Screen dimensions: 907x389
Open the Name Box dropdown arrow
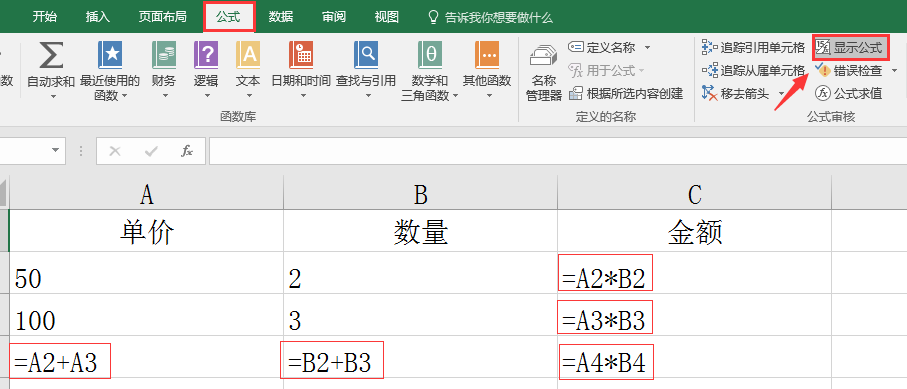click(56, 151)
